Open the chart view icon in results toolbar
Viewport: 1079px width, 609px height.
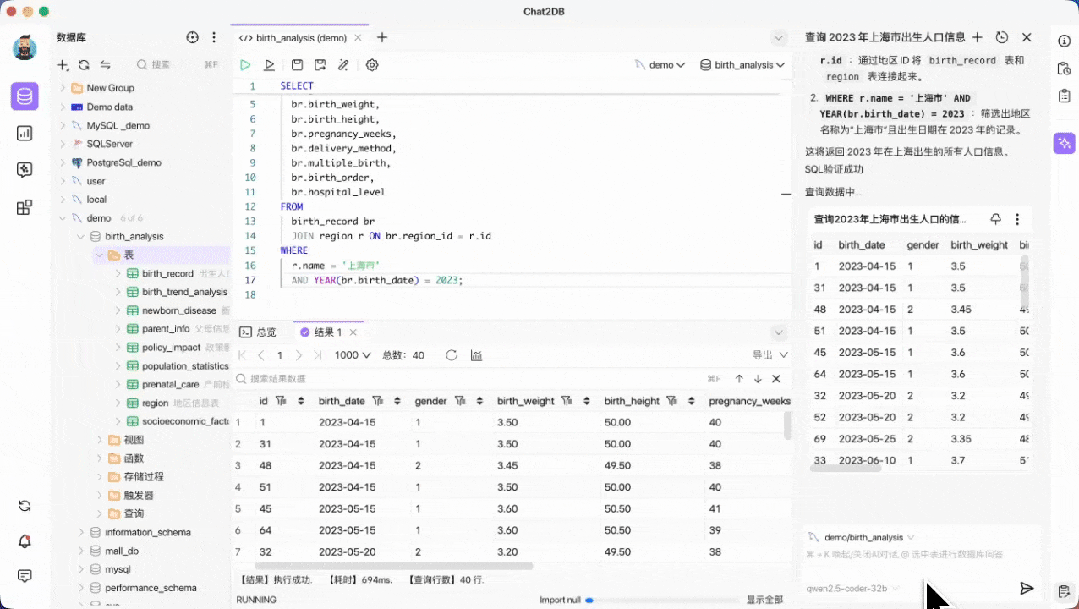(476, 355)
